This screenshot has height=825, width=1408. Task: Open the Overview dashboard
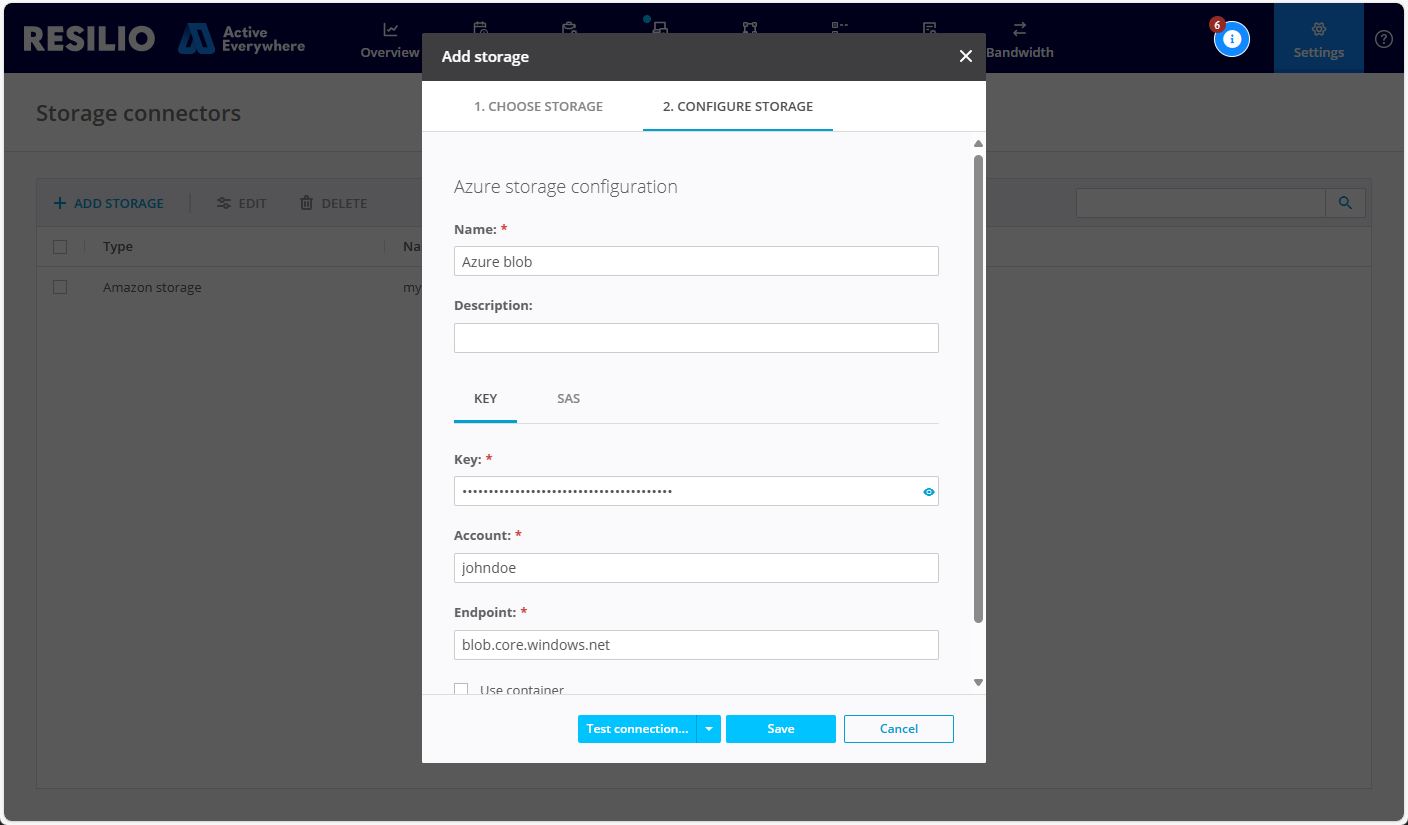click(389, 40)
